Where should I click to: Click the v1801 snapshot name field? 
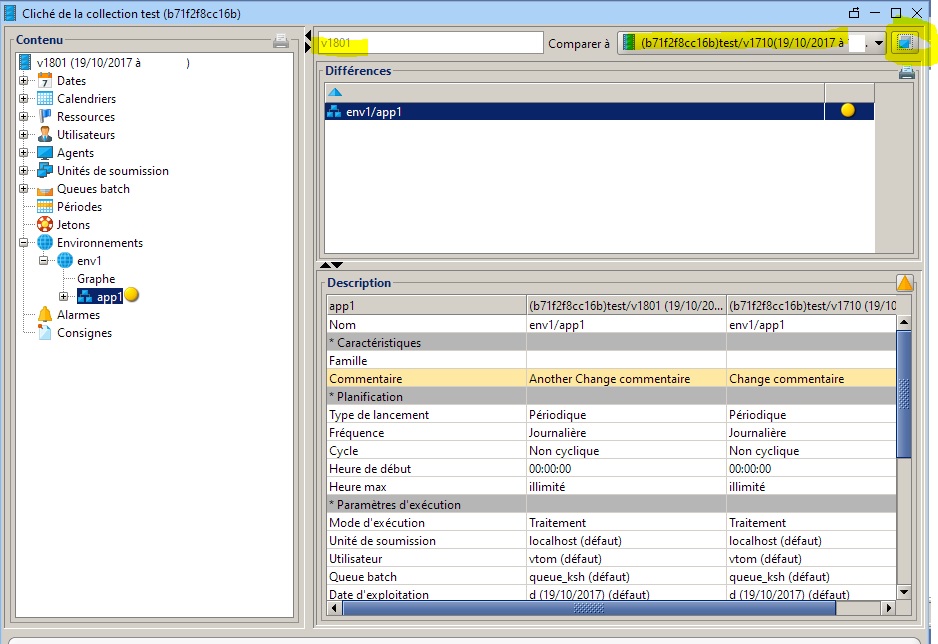tap(430, 43)
